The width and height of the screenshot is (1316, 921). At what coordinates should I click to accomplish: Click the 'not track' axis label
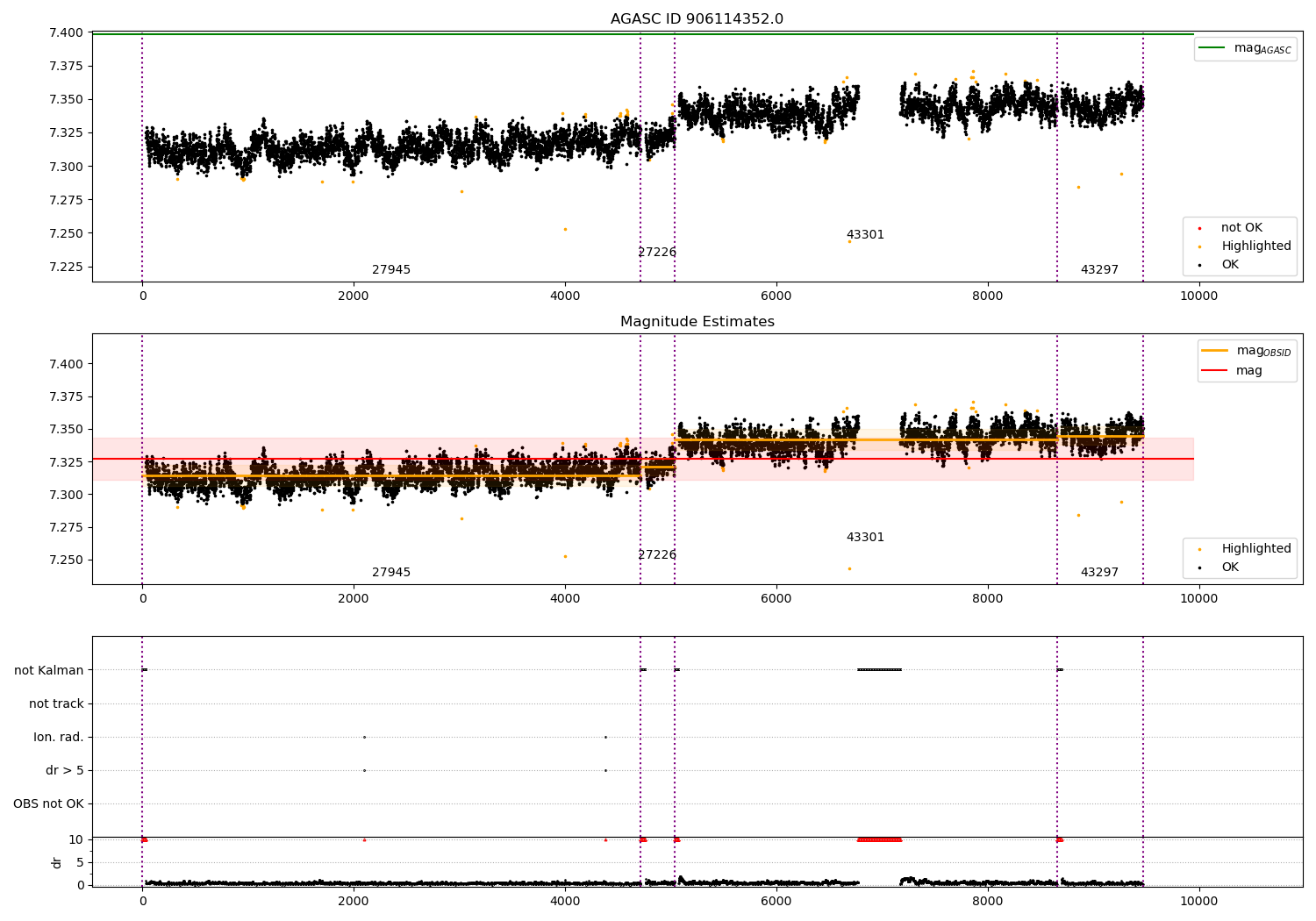(56, 703)
